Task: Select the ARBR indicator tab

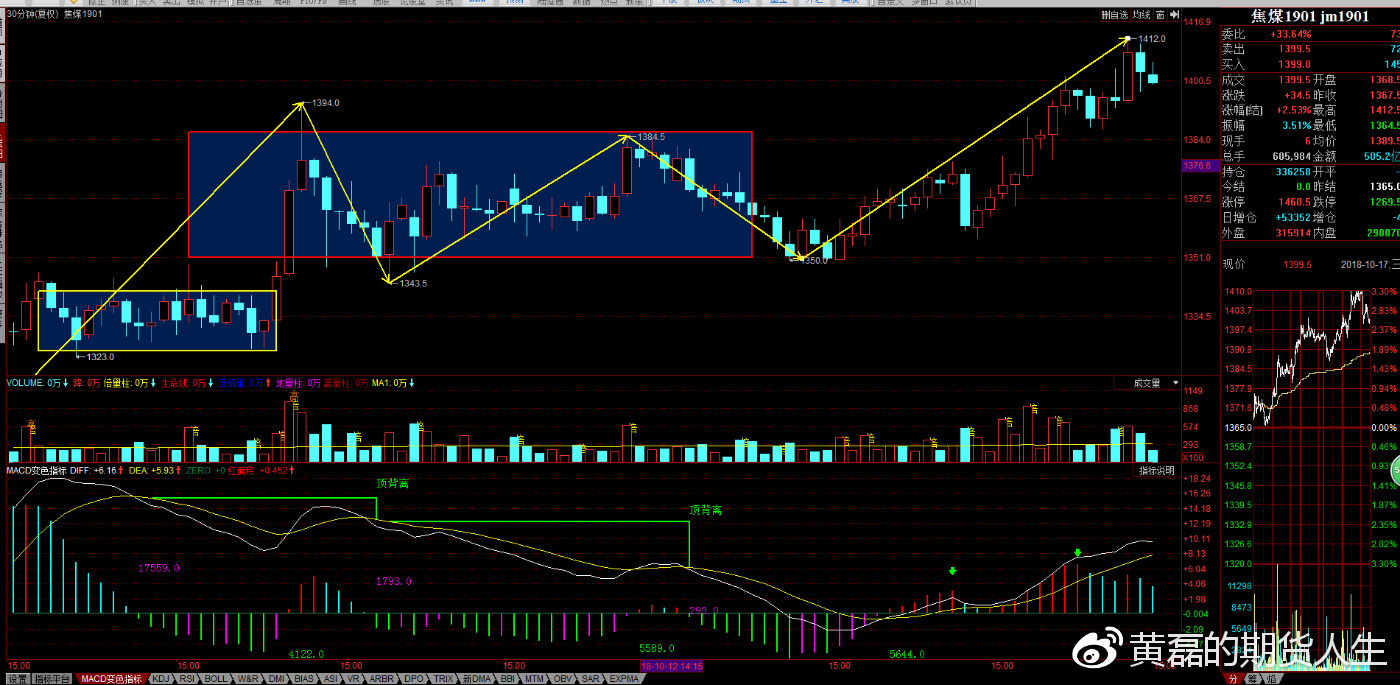Action: (x=382, y=679)
